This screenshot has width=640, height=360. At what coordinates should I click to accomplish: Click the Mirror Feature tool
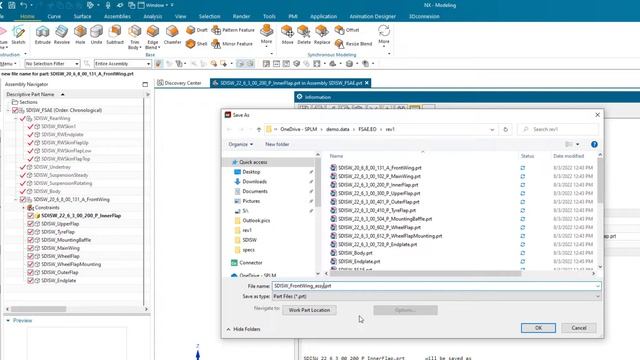pyautogui.click(x=232, y=44)
